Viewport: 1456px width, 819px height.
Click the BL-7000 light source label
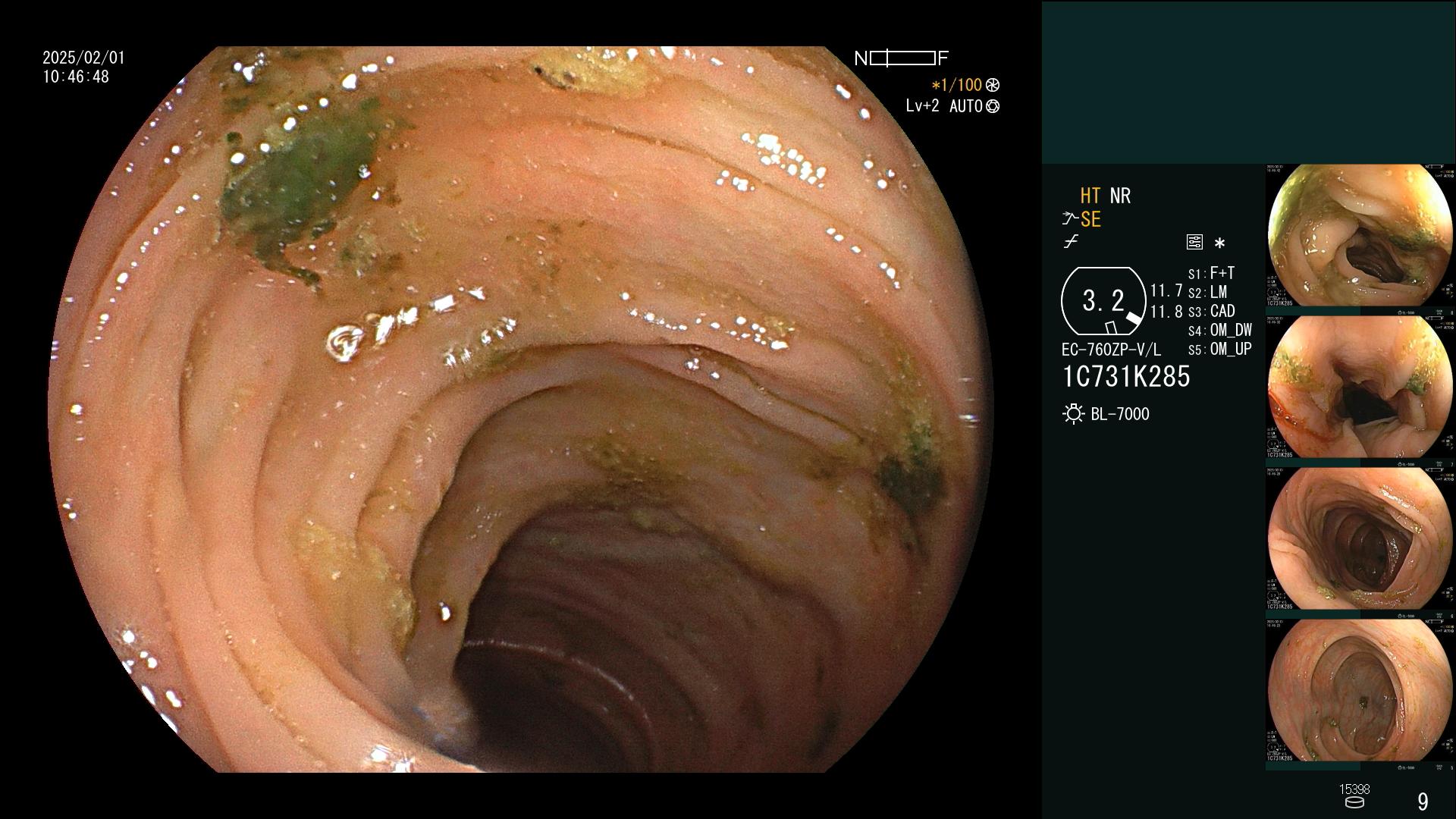[x=1120, y=414]
